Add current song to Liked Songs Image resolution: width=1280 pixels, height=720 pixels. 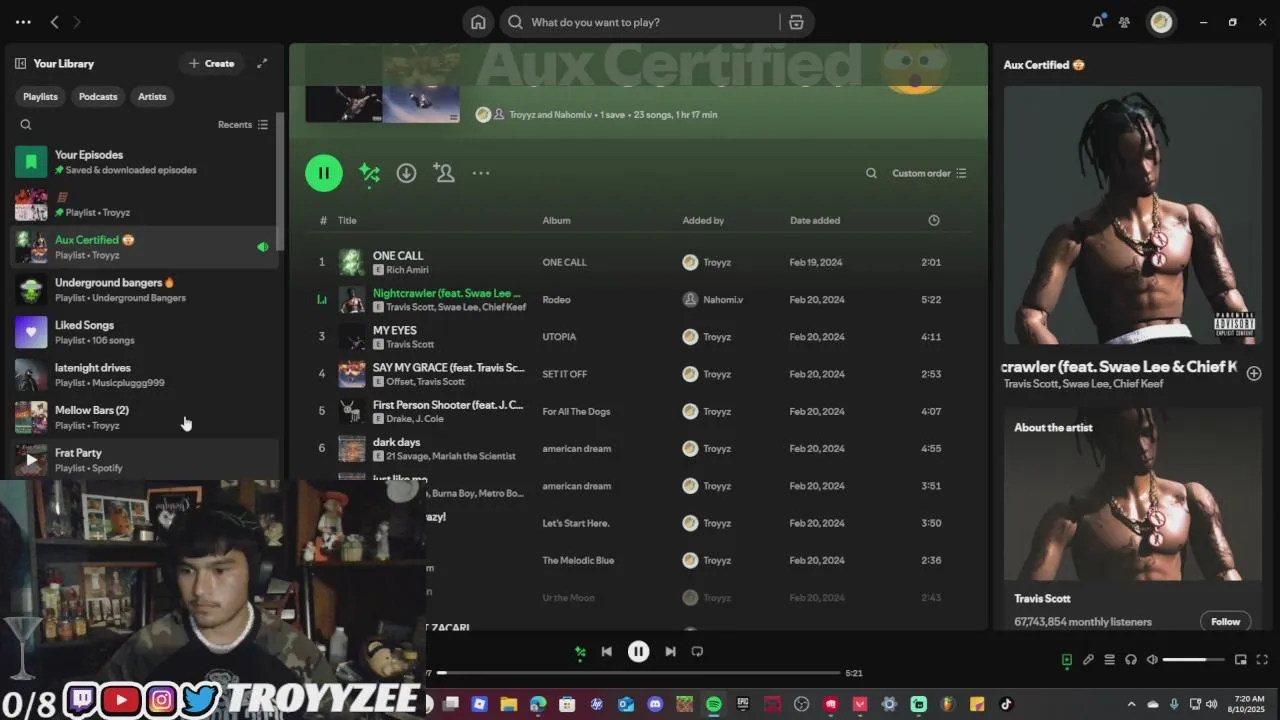click(1254, 373)
